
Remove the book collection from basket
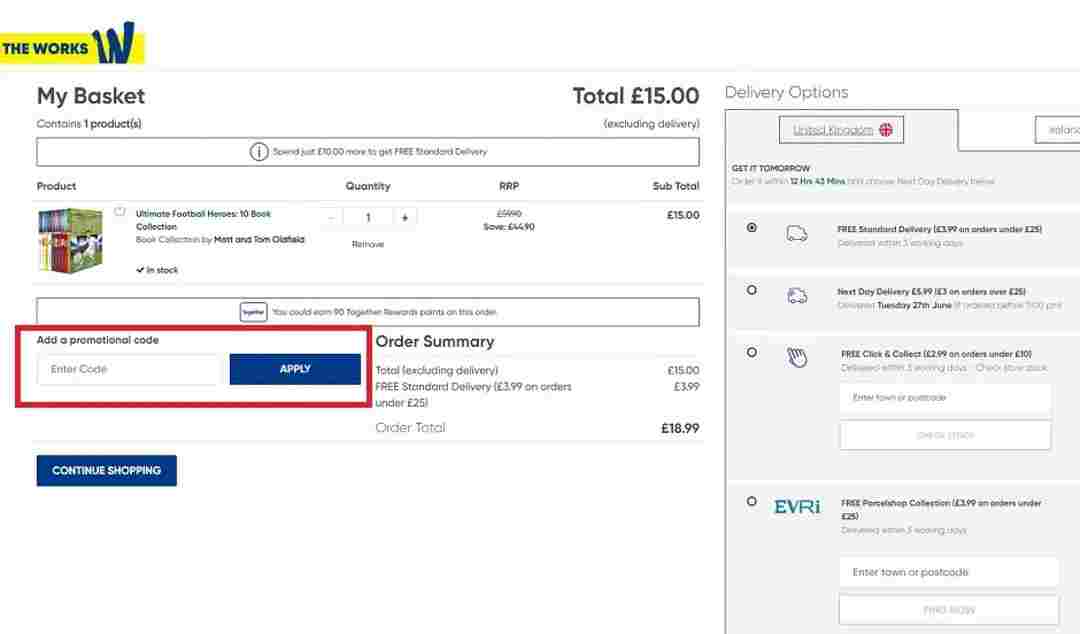point(368,244)
